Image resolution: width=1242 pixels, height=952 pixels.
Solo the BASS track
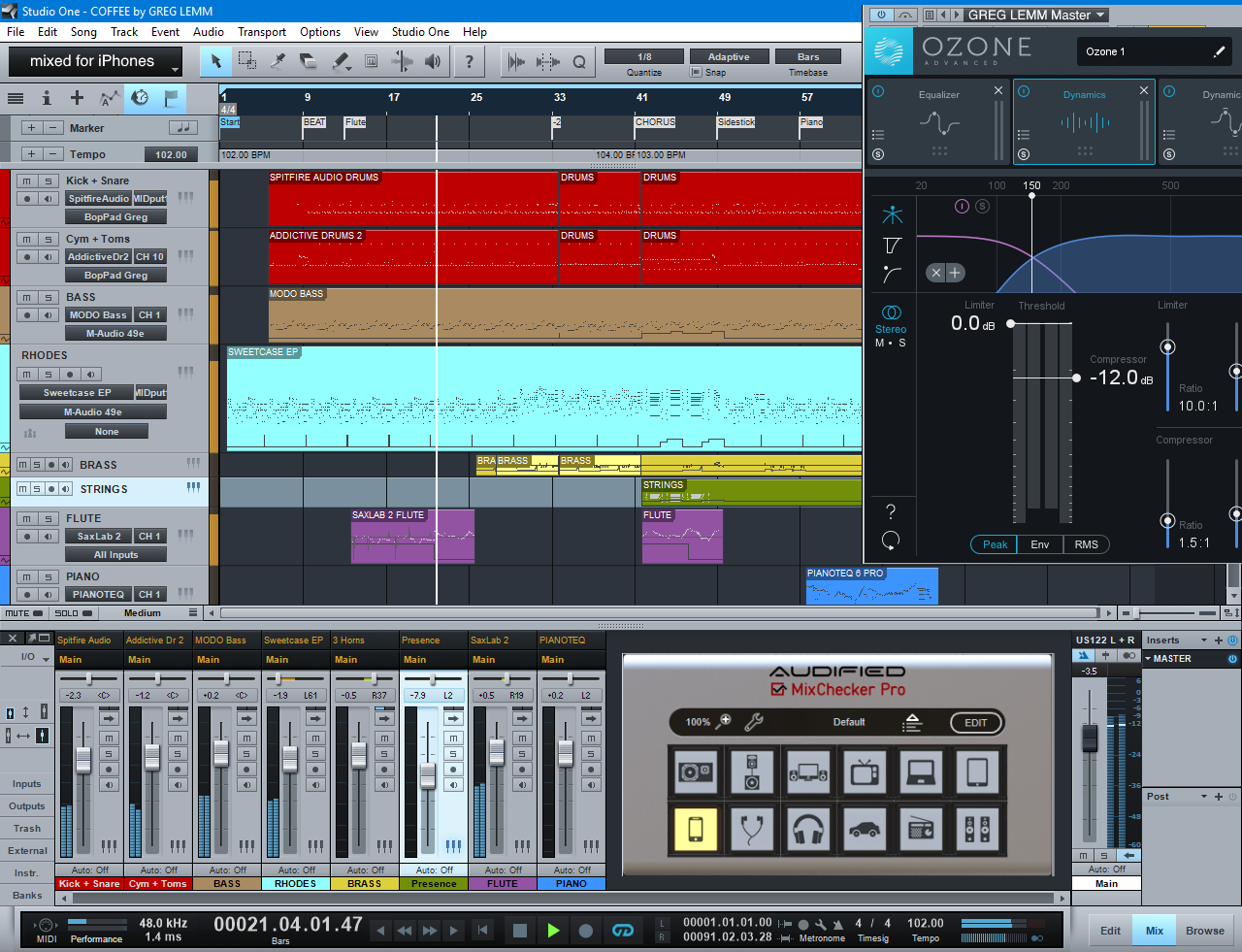48,297
